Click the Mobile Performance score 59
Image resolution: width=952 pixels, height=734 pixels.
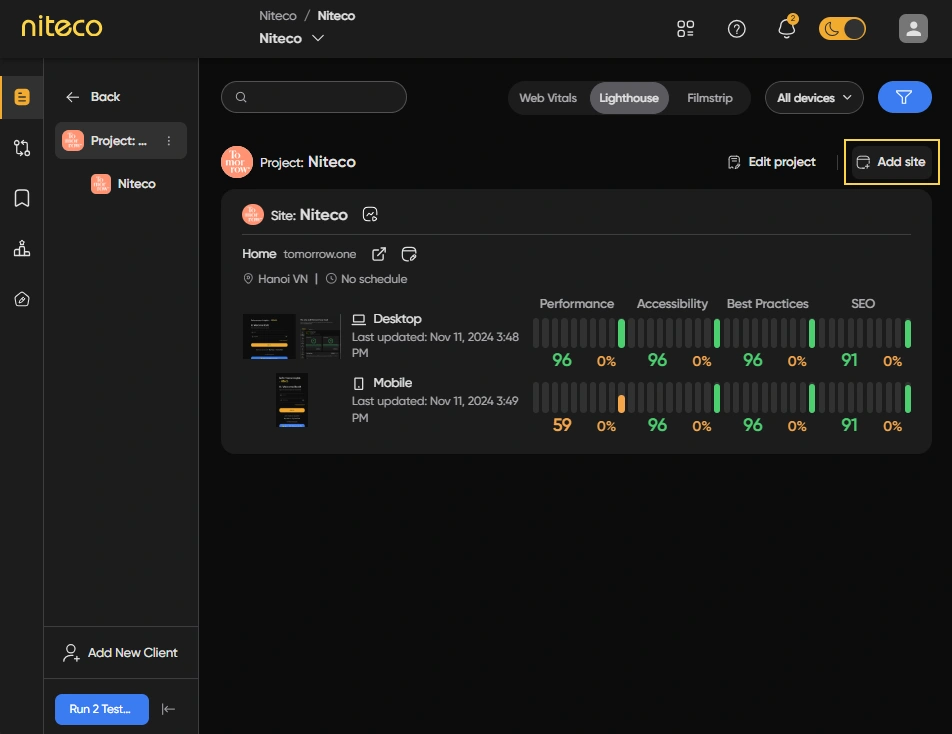(x=562, y=425)
